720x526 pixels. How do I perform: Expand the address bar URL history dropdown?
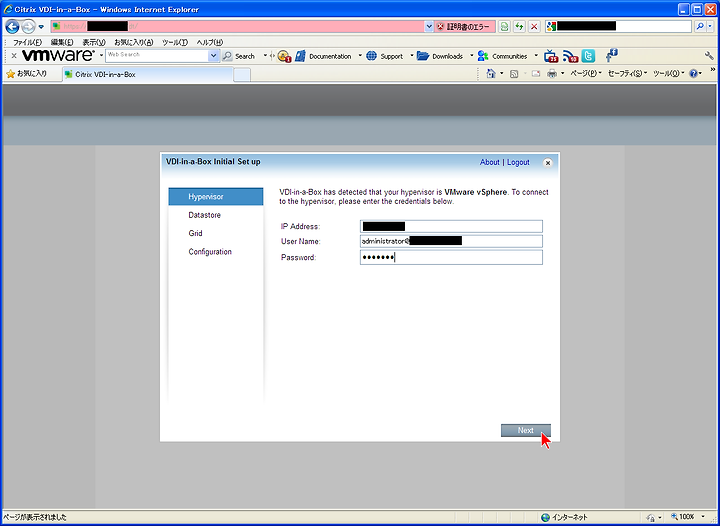428,27
